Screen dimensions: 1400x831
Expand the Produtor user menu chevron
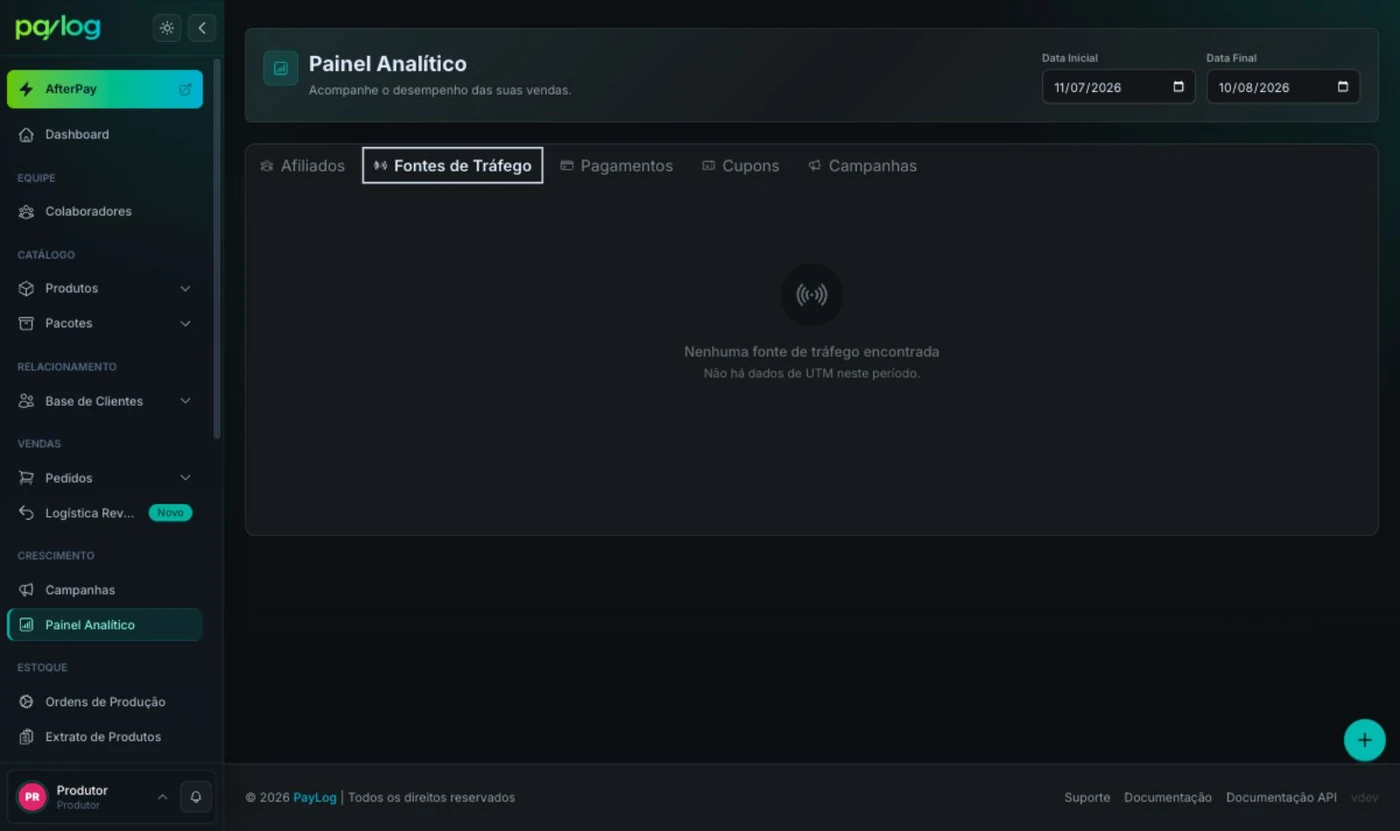pos(162,797)
